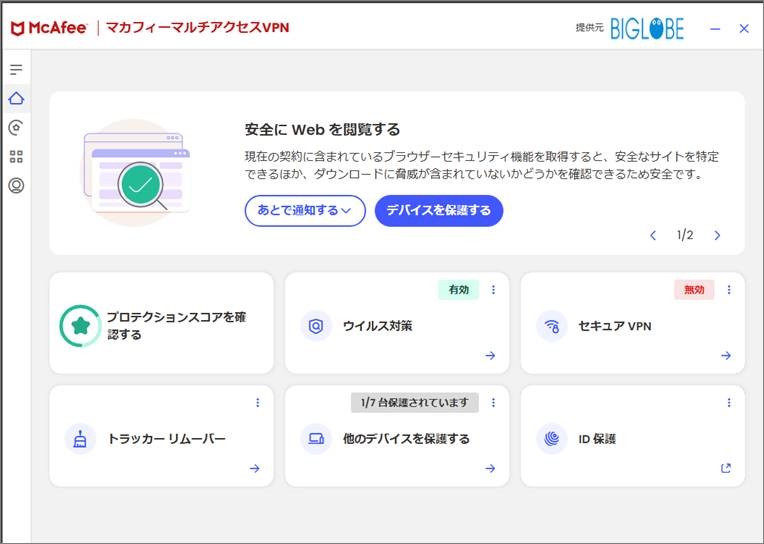Click the トラッカー リムーバー broom icon
The height and width of the screenshot is (544, 764).
point(80,439)
